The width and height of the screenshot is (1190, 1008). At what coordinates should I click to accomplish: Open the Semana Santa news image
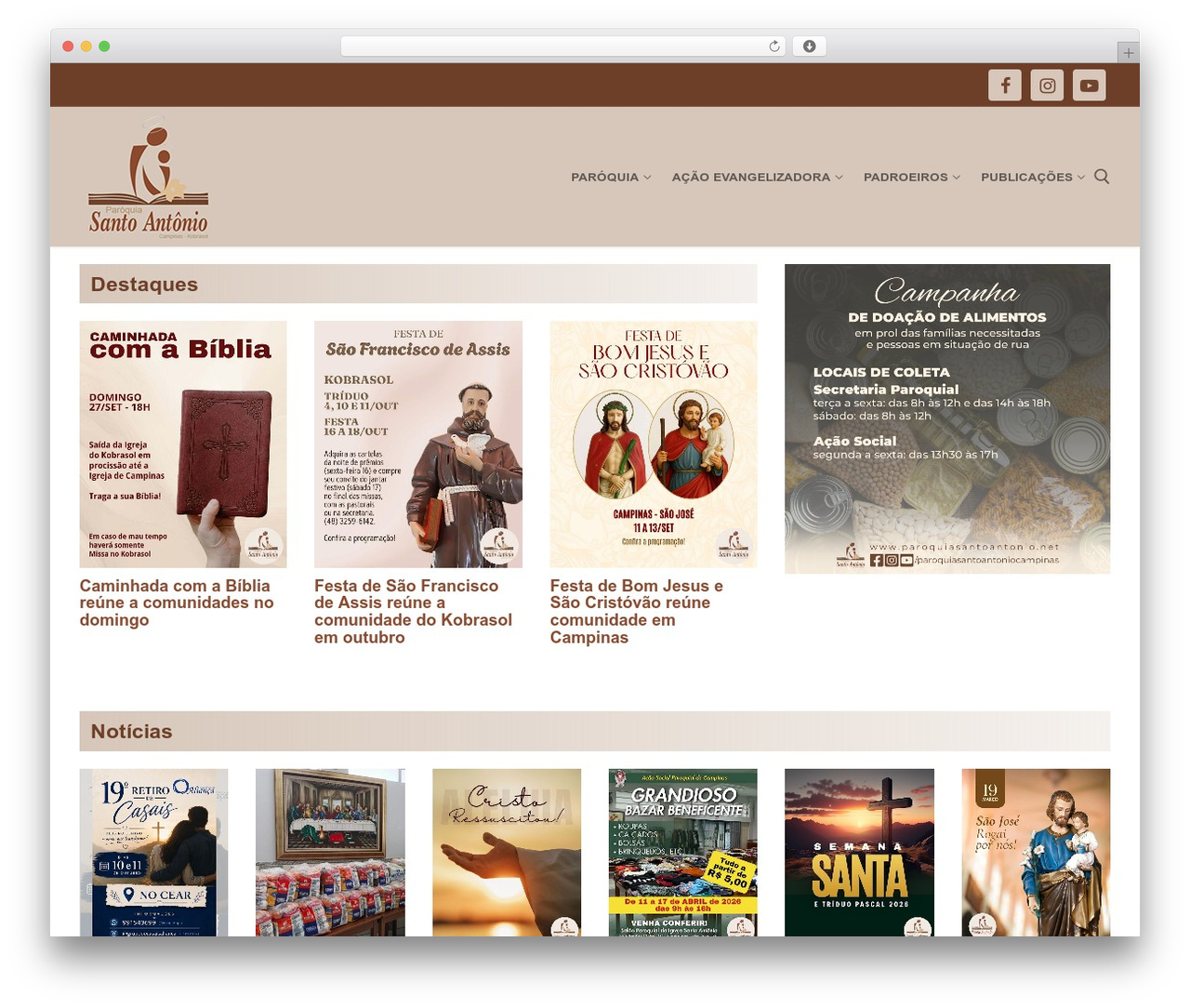pos(859,852)
